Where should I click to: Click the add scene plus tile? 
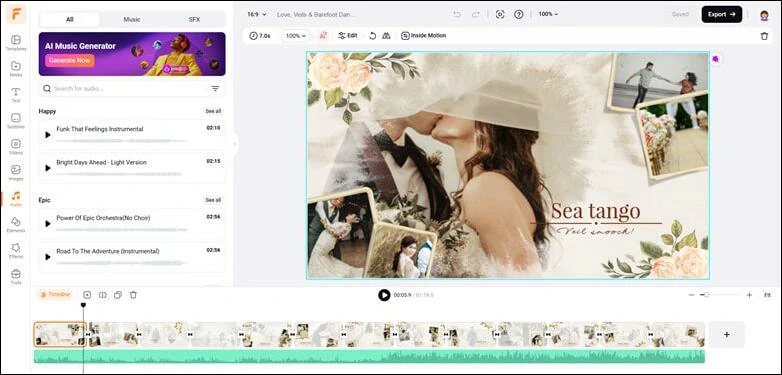coord(727,334)
